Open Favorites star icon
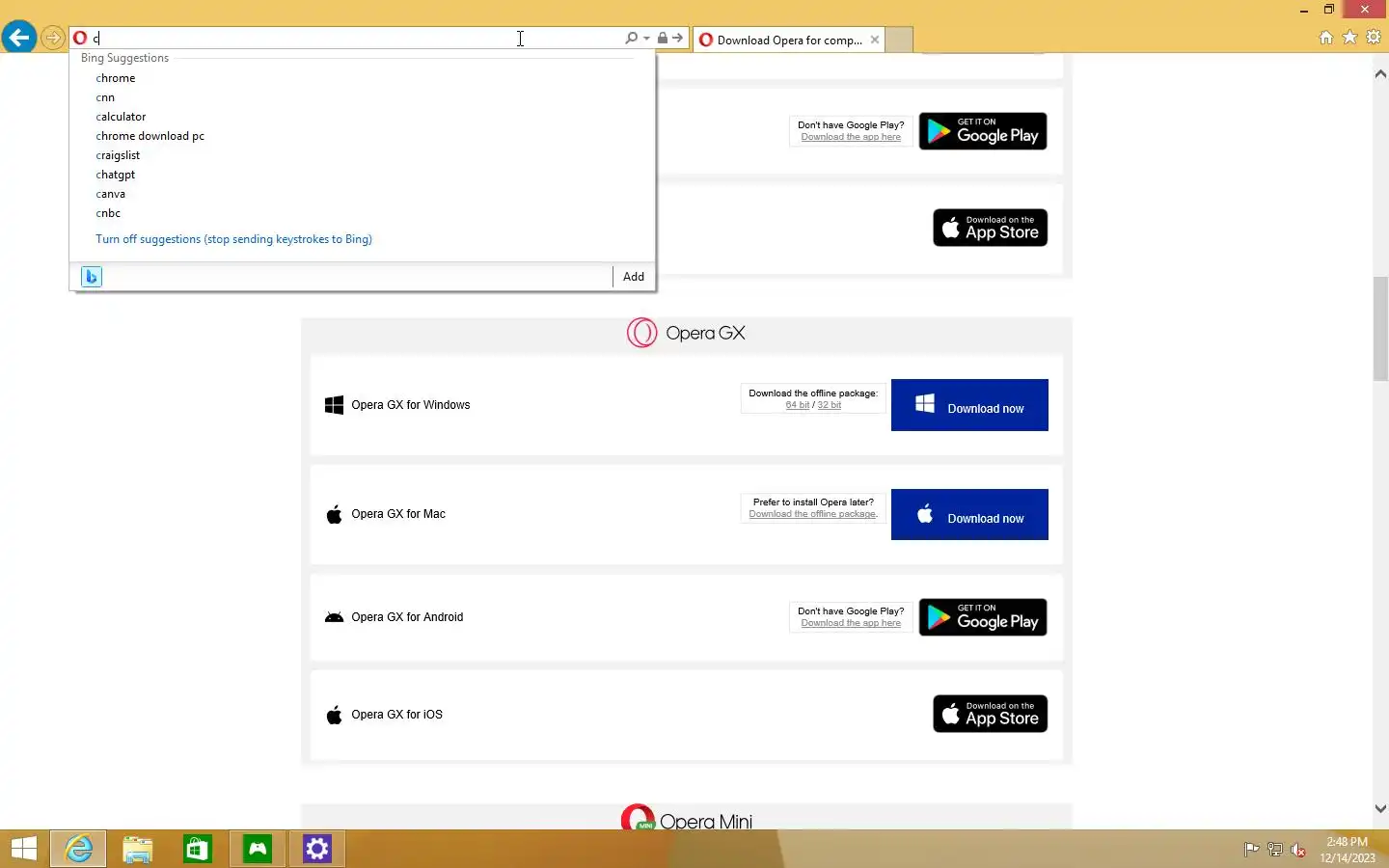Image resolution: width=1389 pixels, height=868 pixels. tap(1350, 38)
